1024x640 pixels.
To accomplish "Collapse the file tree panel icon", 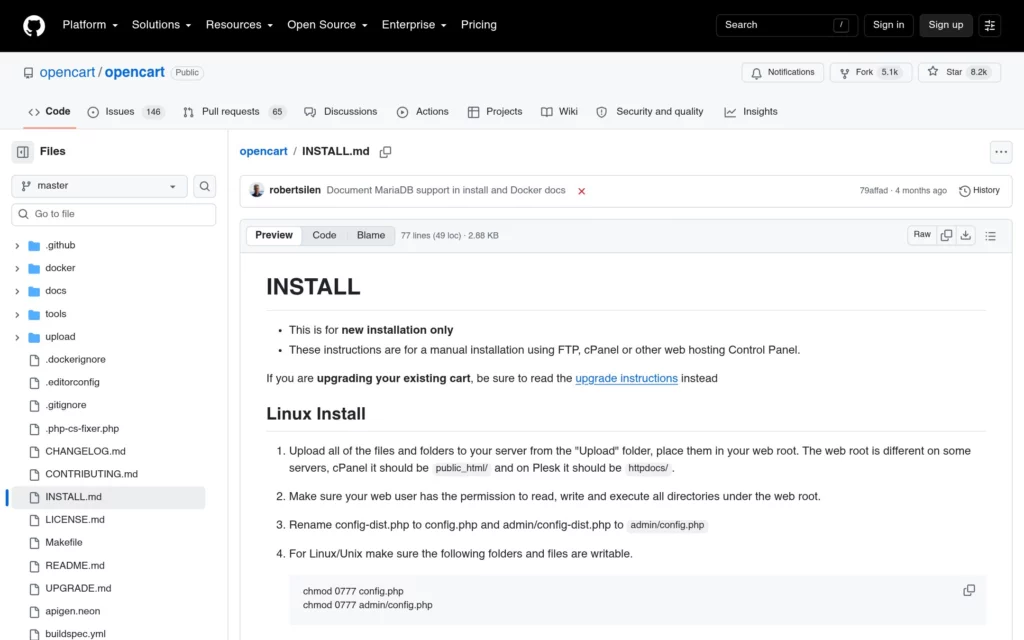I will pyautogui.click(x=23, y=152).
